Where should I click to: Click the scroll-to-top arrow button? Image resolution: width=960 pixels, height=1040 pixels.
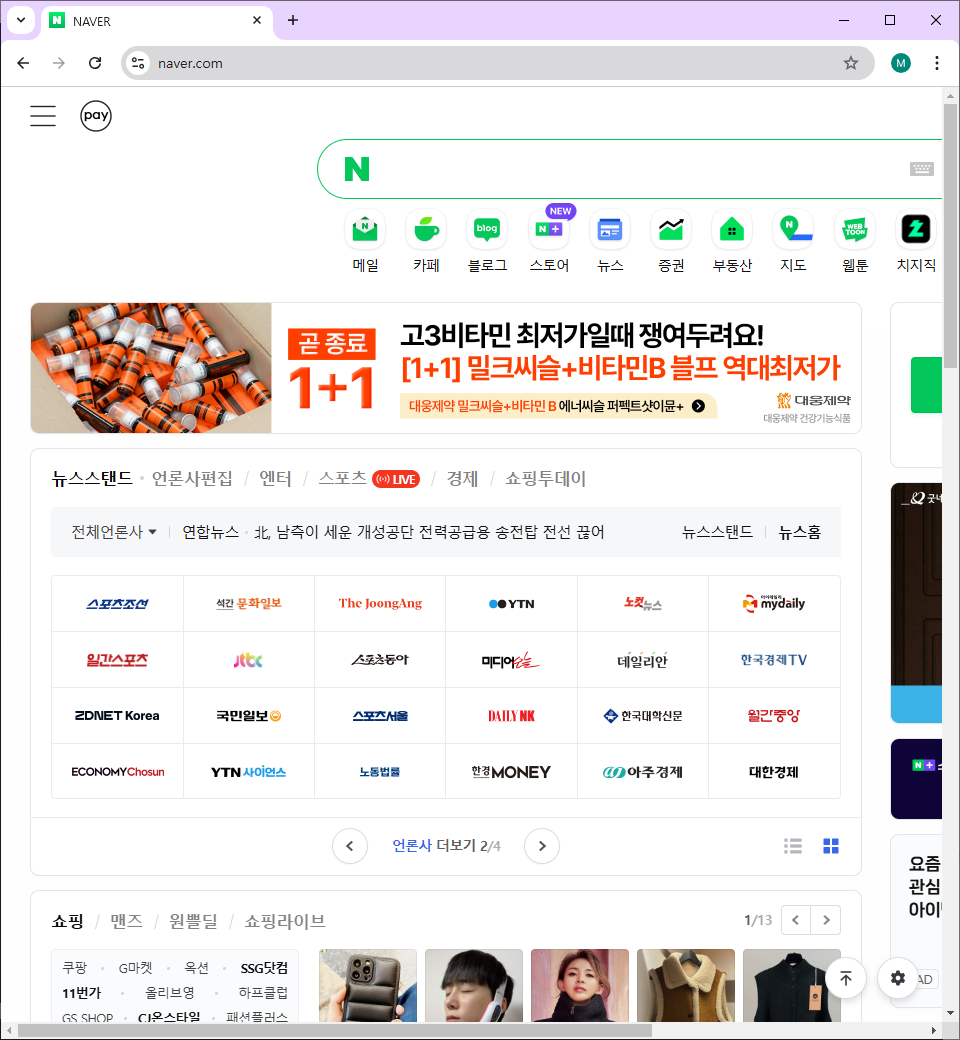[846, 978]
